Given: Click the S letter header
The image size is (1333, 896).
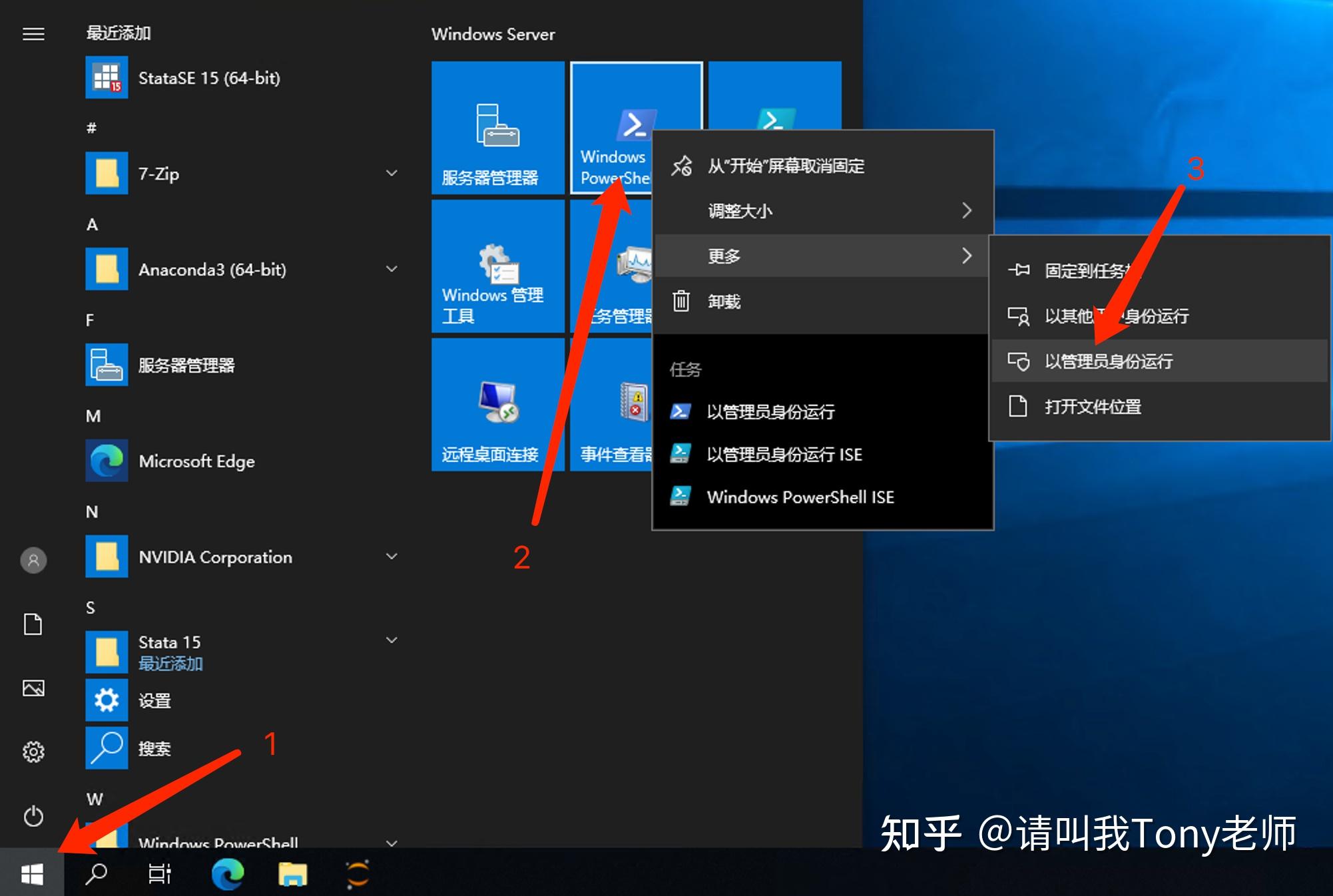Looking at the screenshot, I should point(91,608).
